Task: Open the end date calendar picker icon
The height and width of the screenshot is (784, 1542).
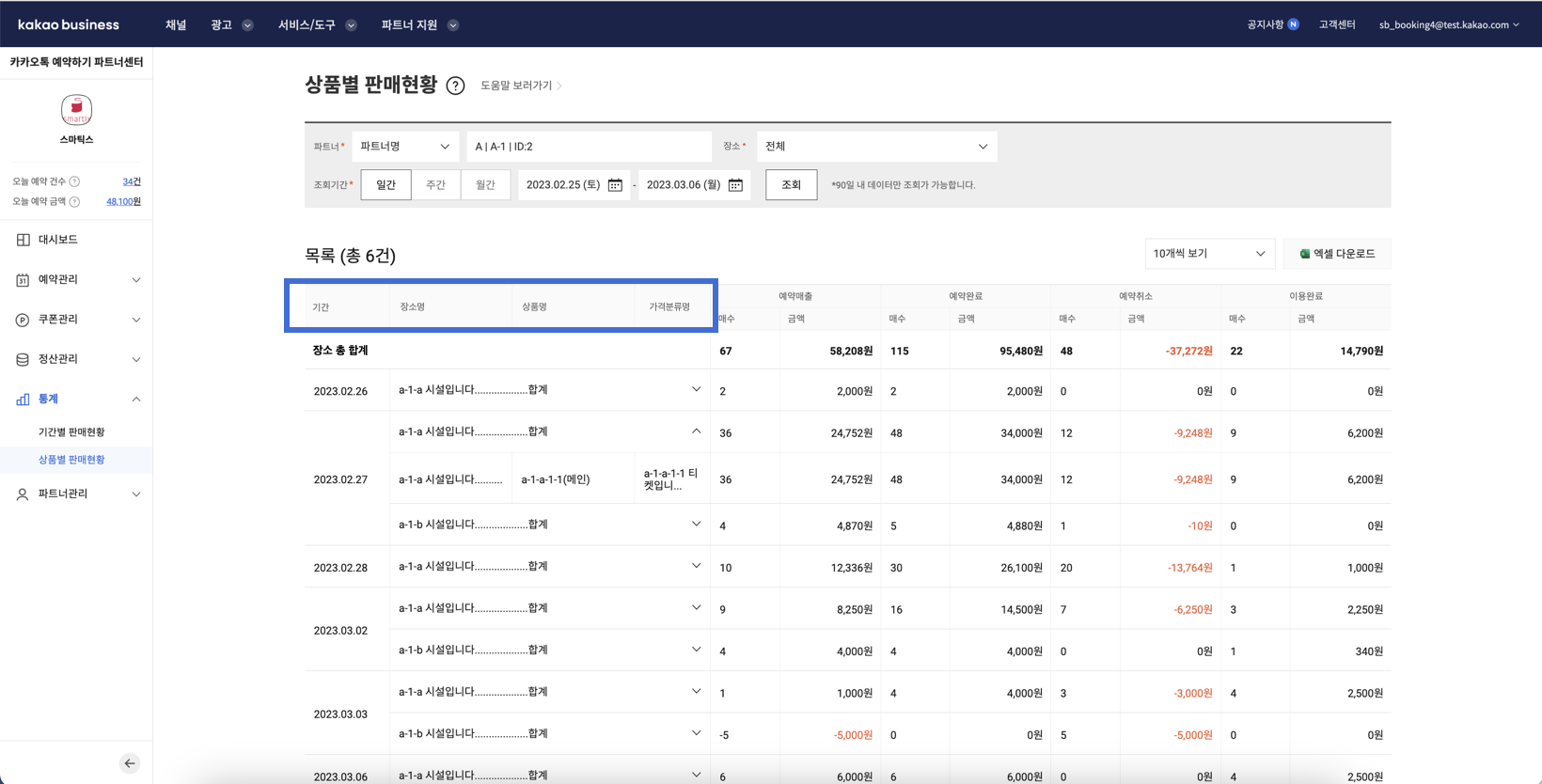Action: 735,185
